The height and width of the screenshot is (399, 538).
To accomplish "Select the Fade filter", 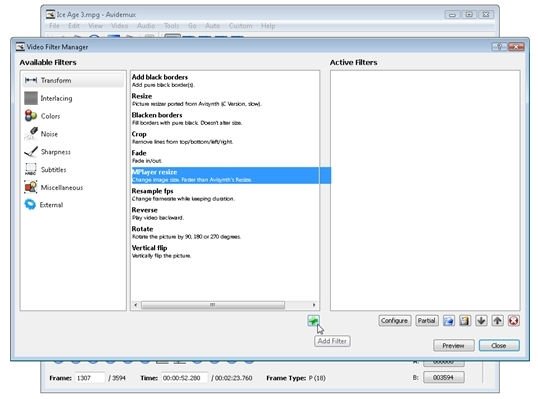I will 225,156.
